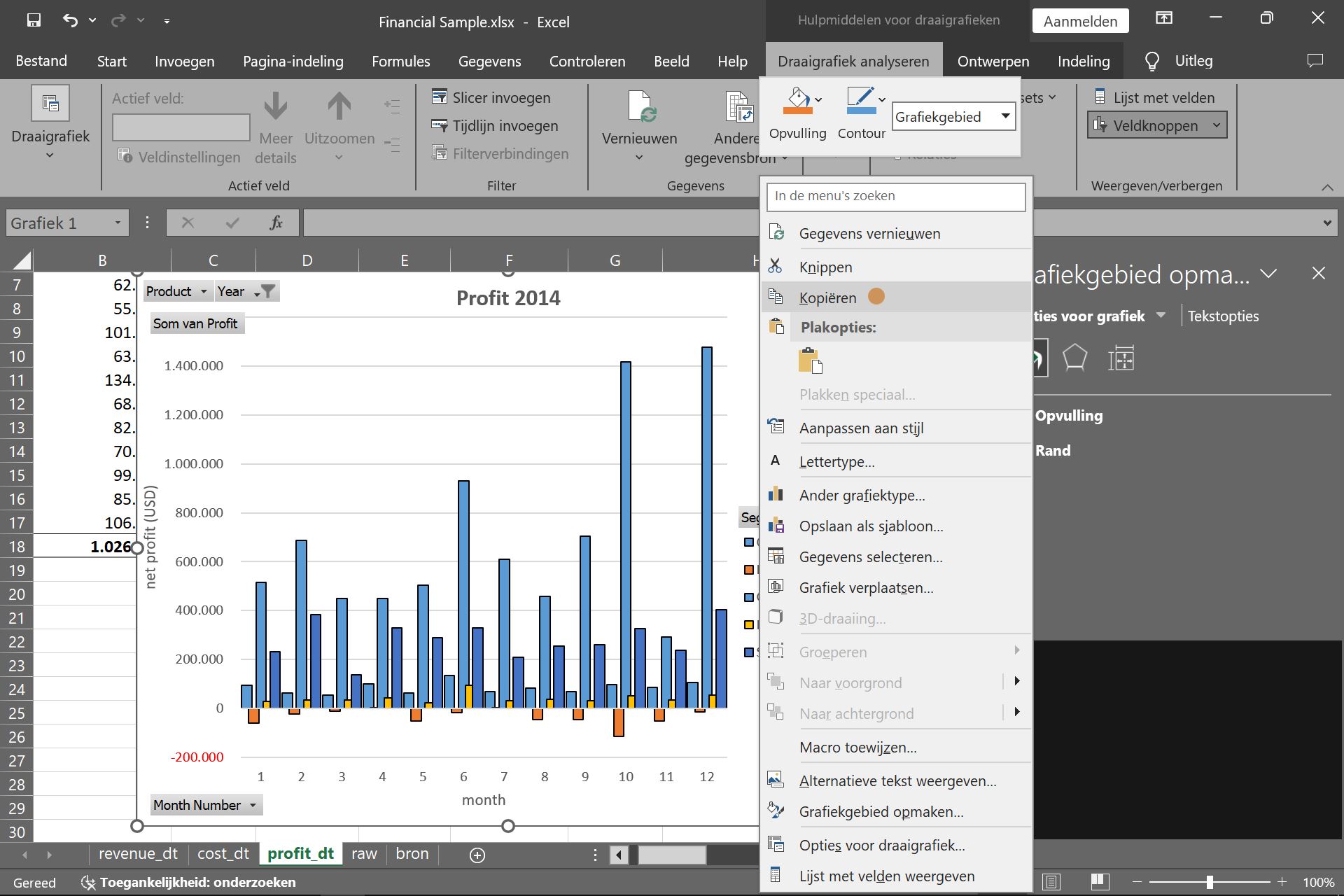1344x896 pixels.
Task: Click Opslaan als sjabloon menu entry
Action: coord(896,526)
